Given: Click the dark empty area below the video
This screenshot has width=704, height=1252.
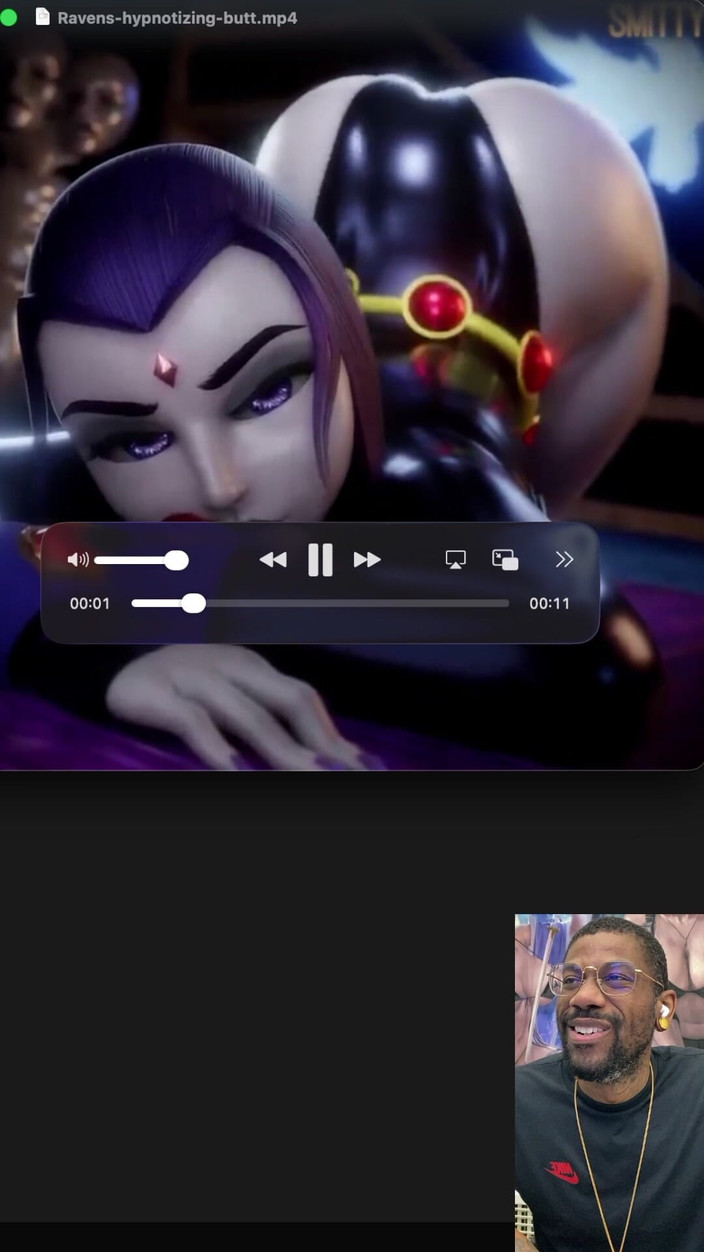Looking at the screenshot, I should tap(250, 1000).
